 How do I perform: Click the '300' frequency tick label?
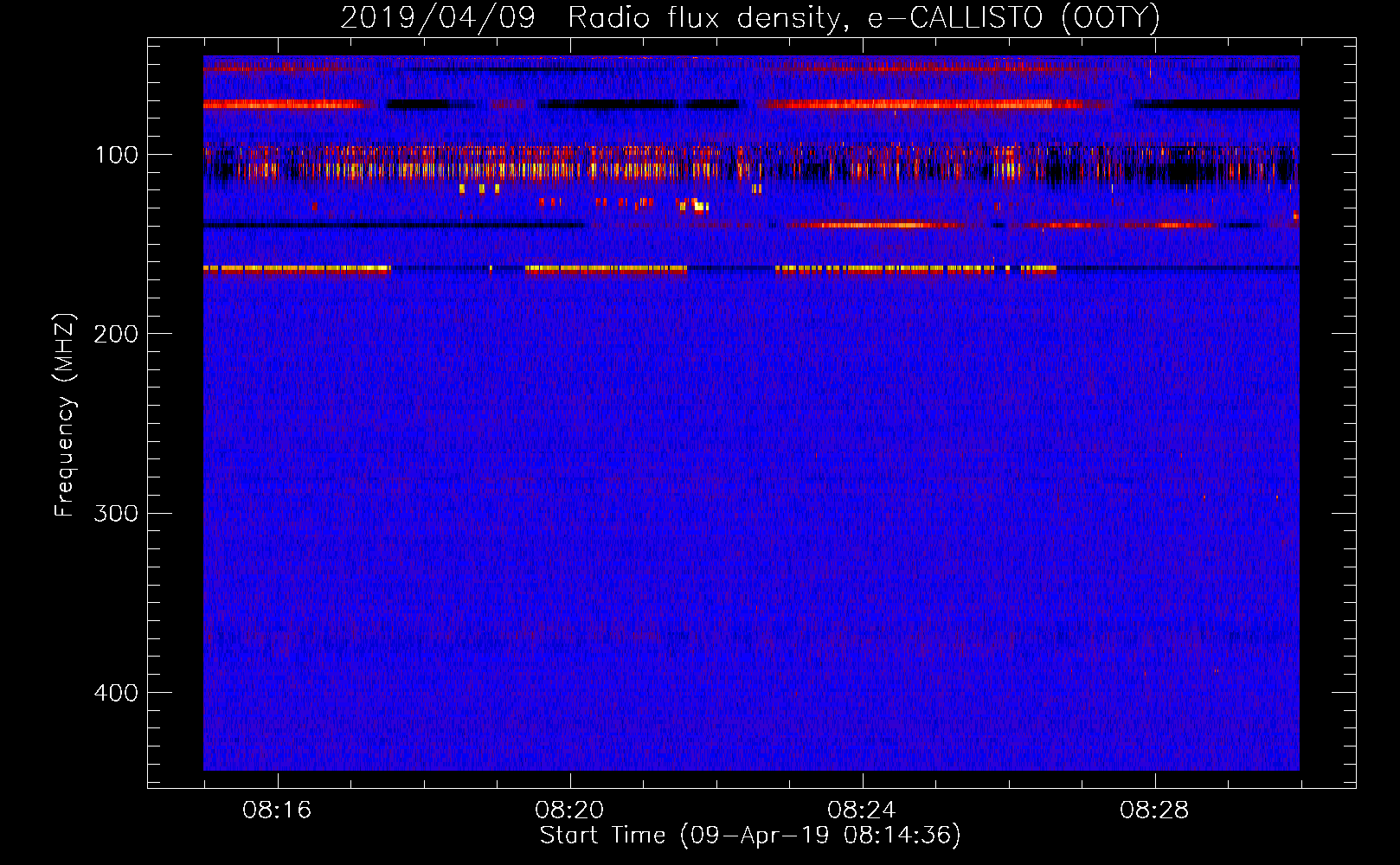click(x=116, y=513)
